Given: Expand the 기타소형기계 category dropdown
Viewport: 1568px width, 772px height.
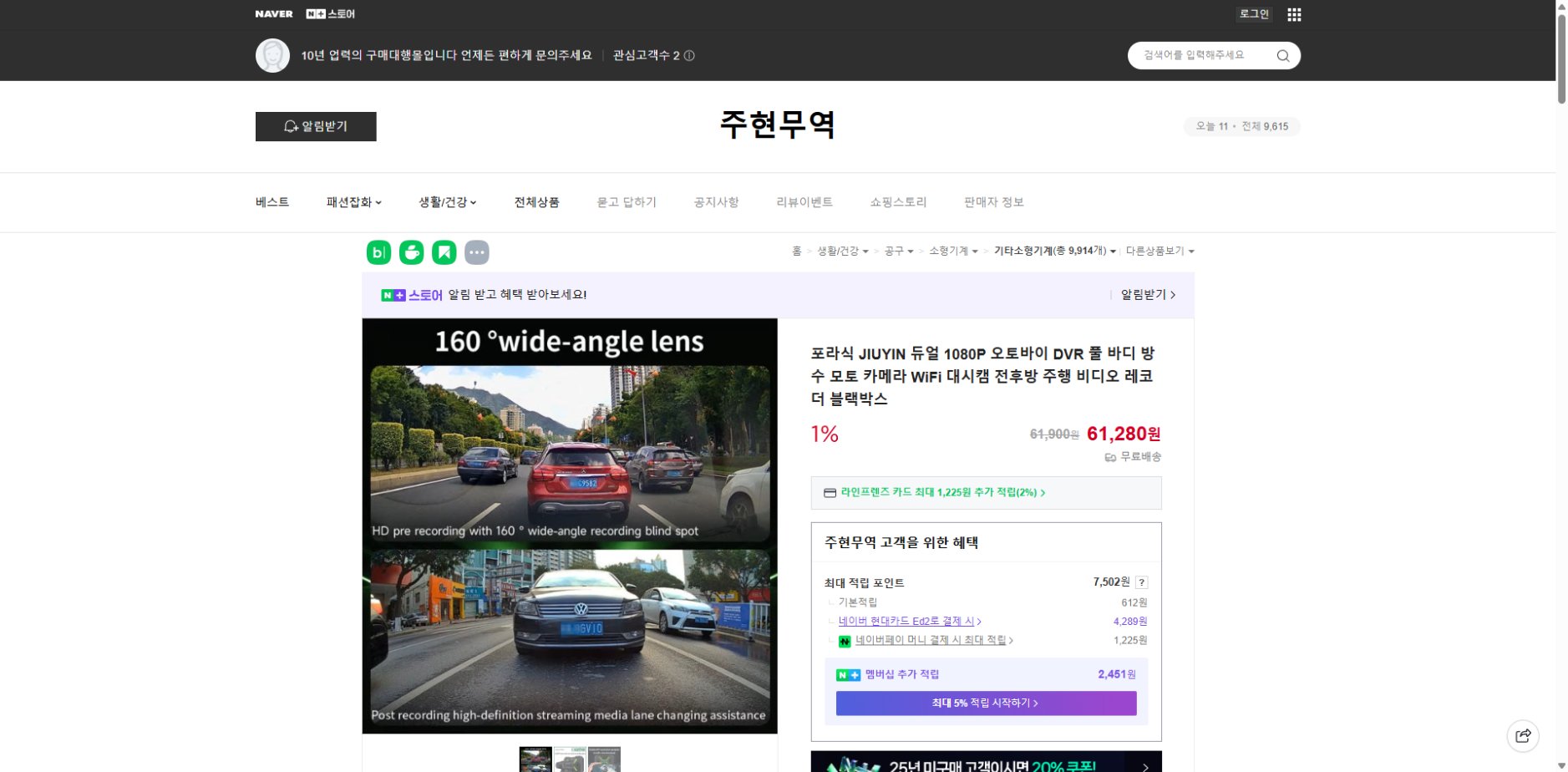Looking at the screenshot, I should (x=1052, y=251).
